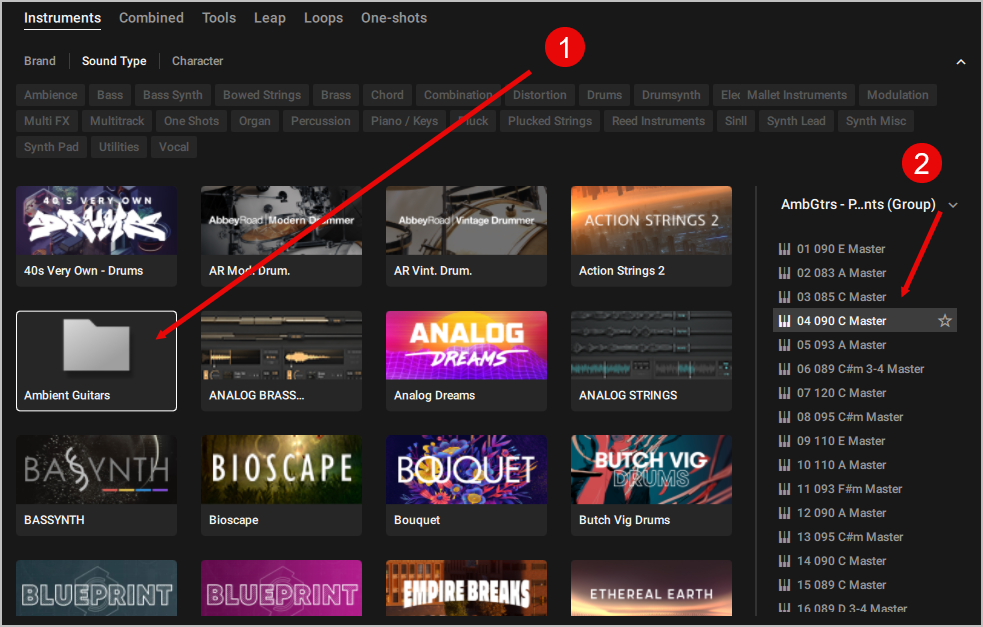Select the Character filter category
983x627 pixels.
click(x=197, y=61)
